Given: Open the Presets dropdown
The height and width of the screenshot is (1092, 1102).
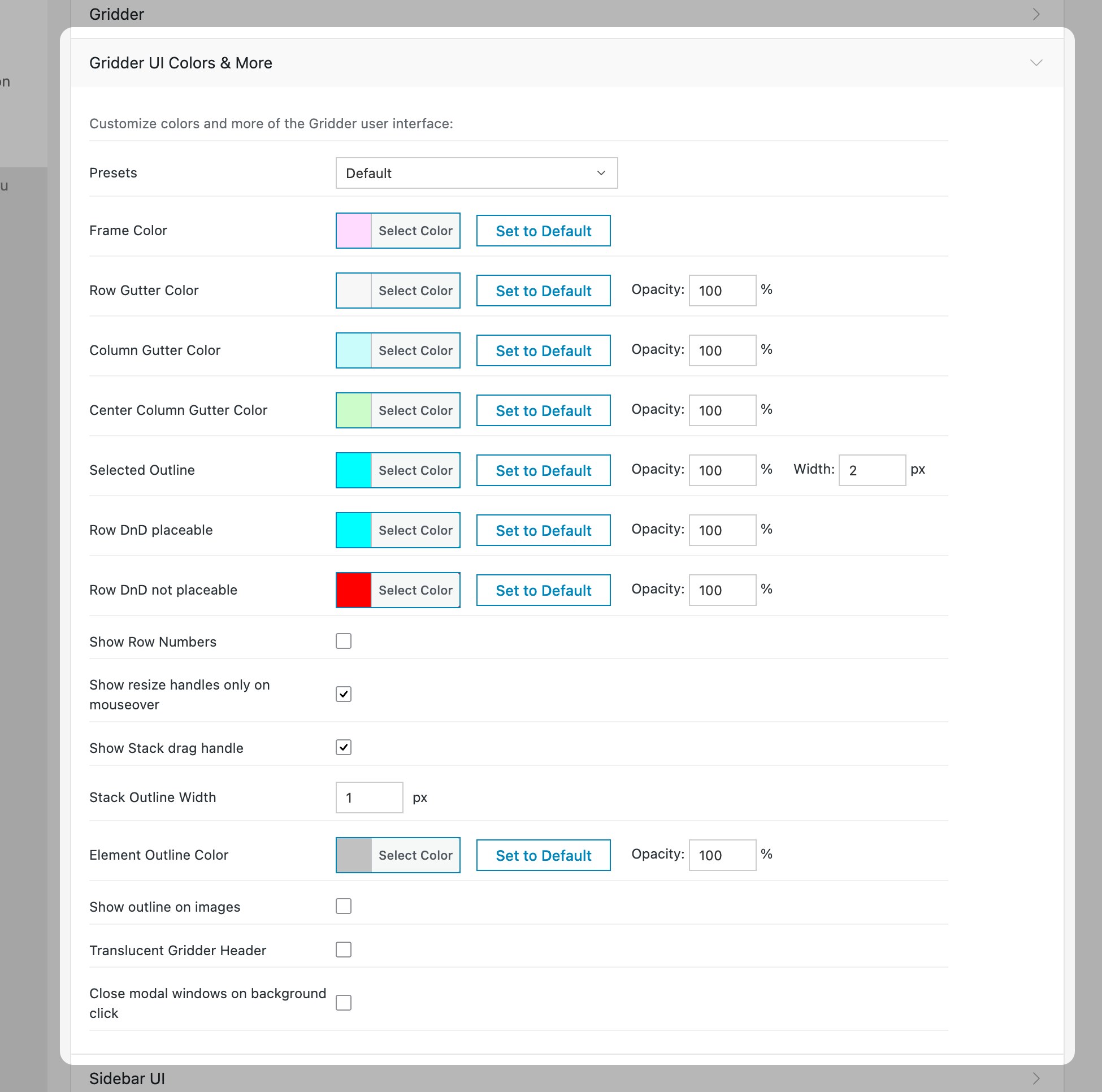Looking at the screenshot, I should (x=476, y=173).
